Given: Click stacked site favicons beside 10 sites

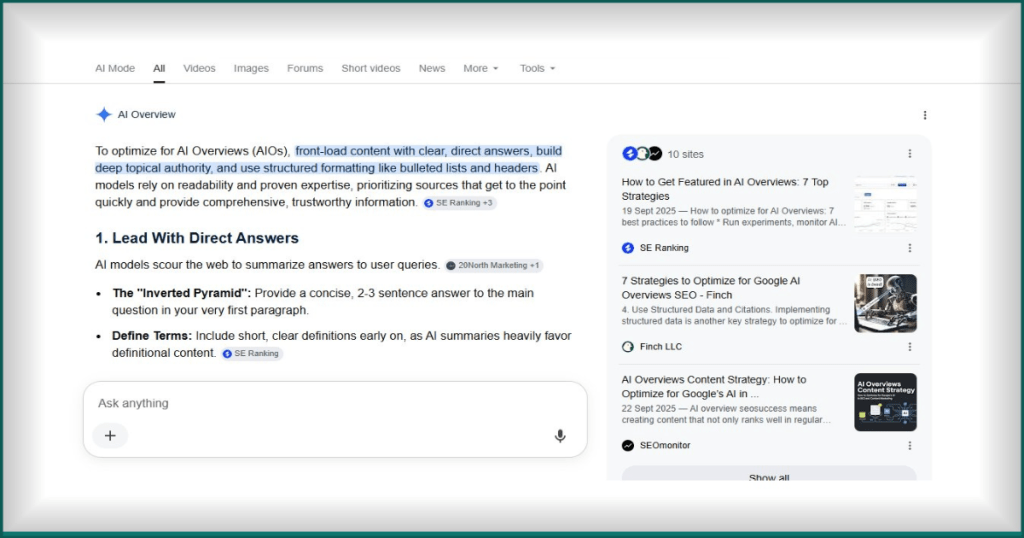Looking at the screenshot, I should pos(642,153).
